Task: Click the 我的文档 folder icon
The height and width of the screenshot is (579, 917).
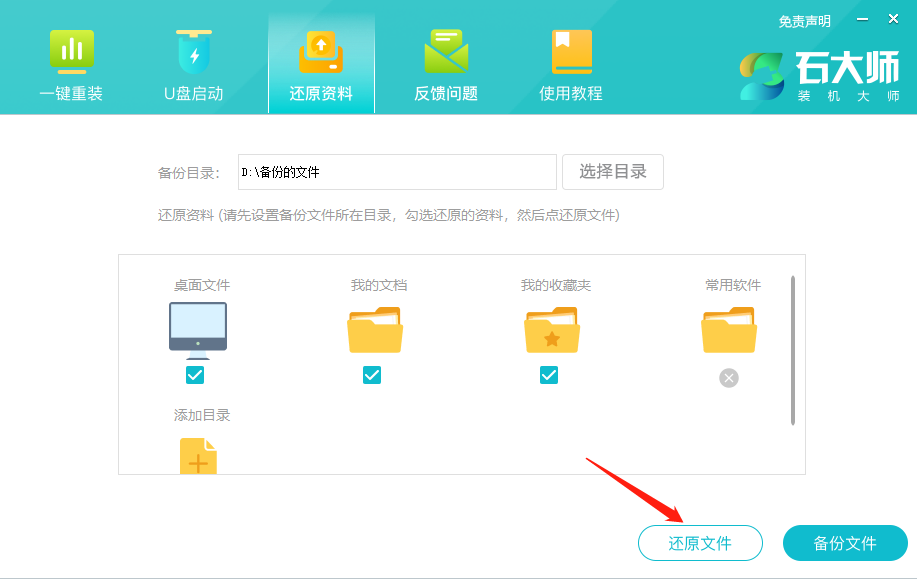Action: click(x=375, y=330)
